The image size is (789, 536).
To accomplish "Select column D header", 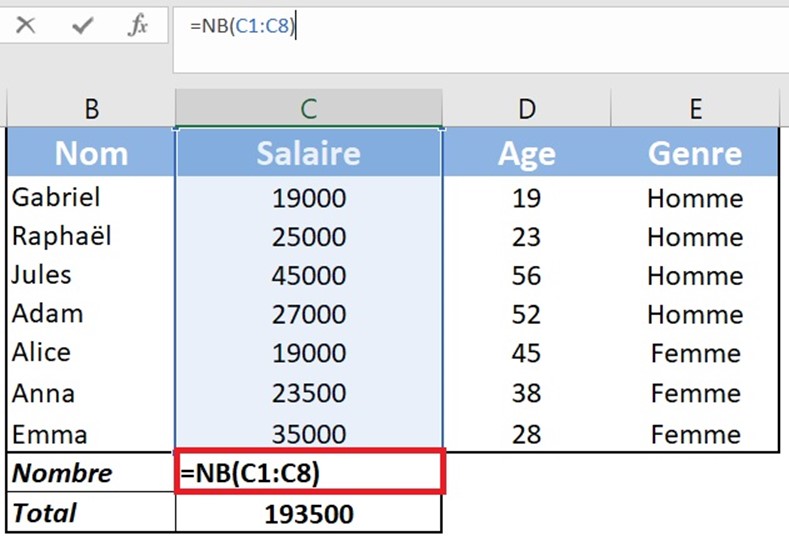I will [526, 109].
